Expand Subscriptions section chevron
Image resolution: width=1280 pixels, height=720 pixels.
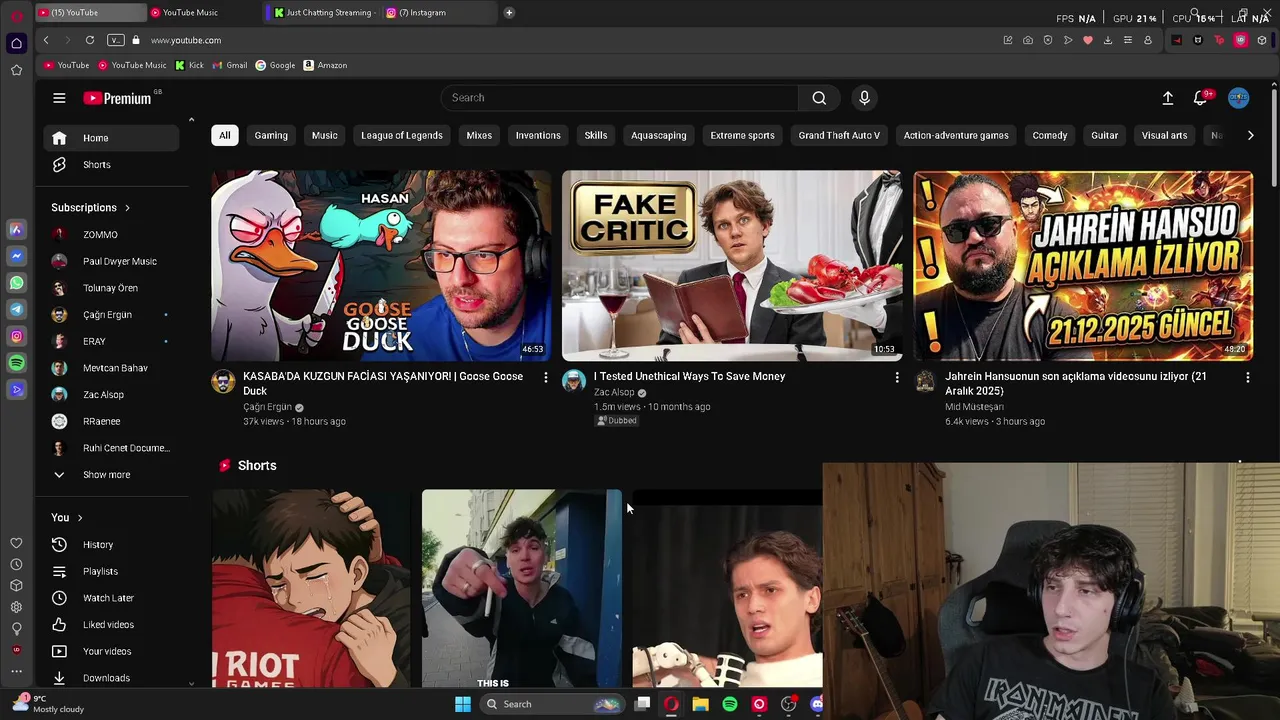coord(127,208)
